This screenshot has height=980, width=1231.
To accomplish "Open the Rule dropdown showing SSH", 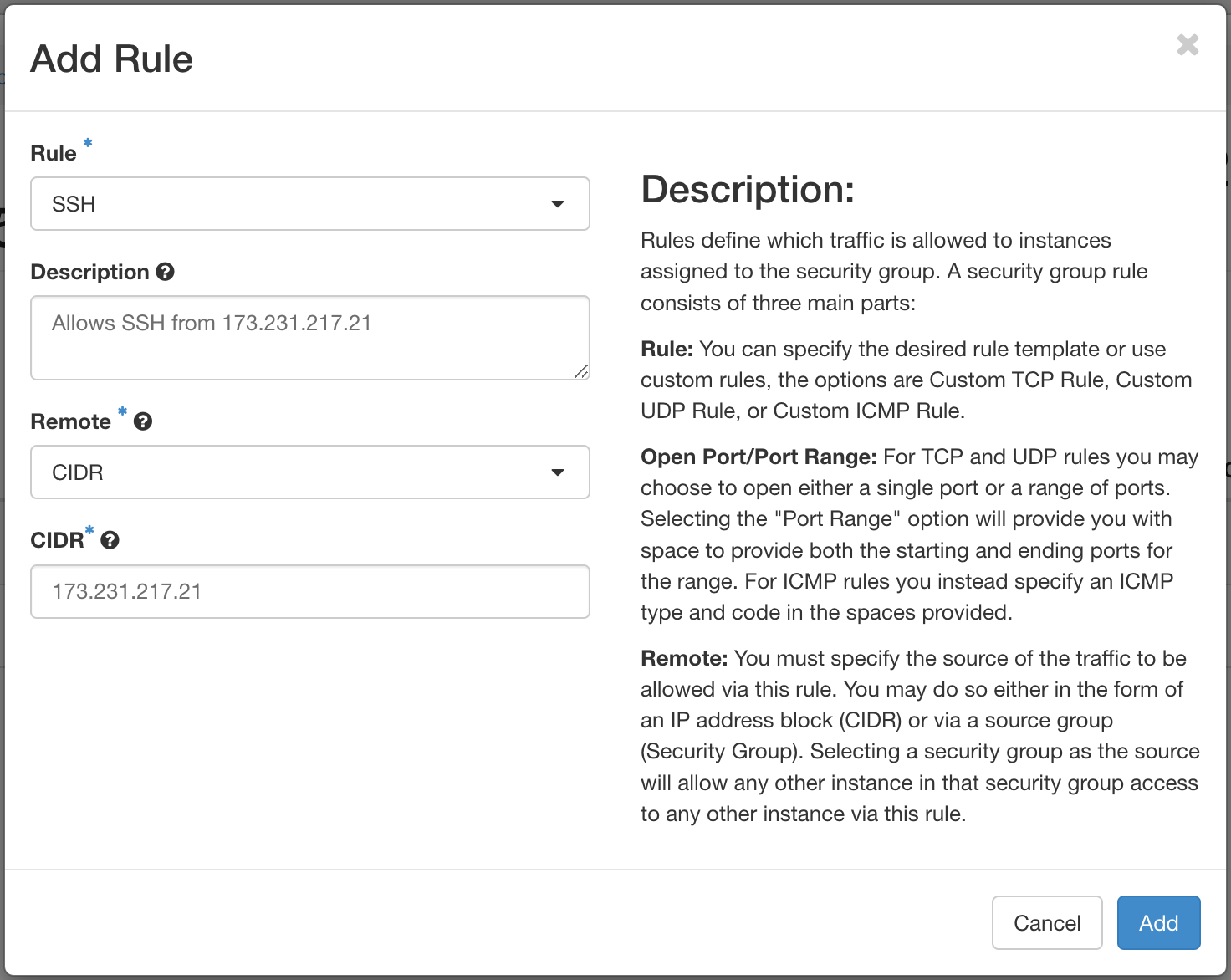I will [309, 203].
